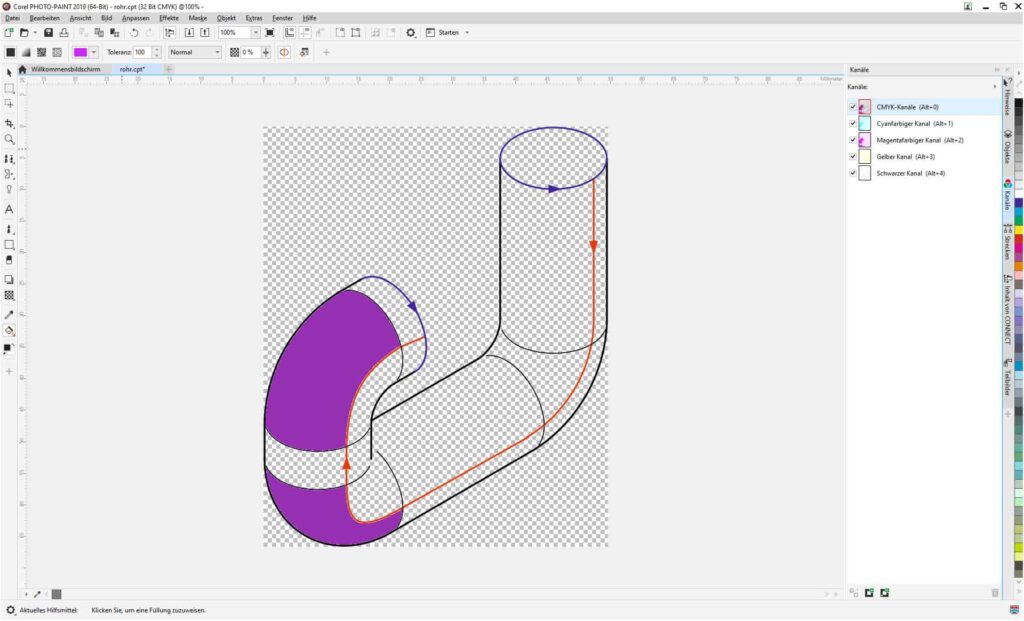Open the Starten launcher dropdown arrow
Viewport: 1024px width, 621px height.
467,33
